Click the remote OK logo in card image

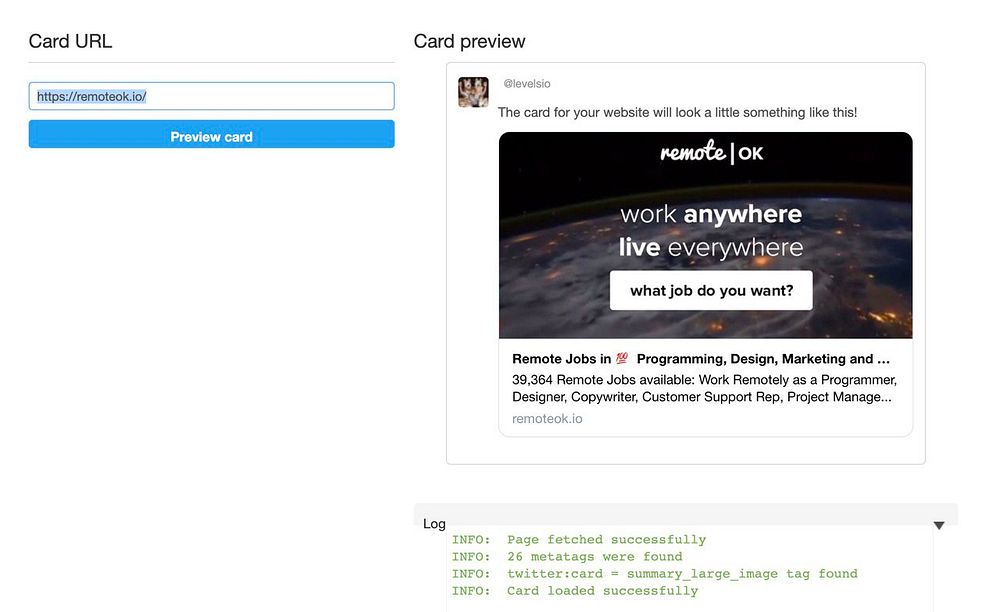point(711,153)
